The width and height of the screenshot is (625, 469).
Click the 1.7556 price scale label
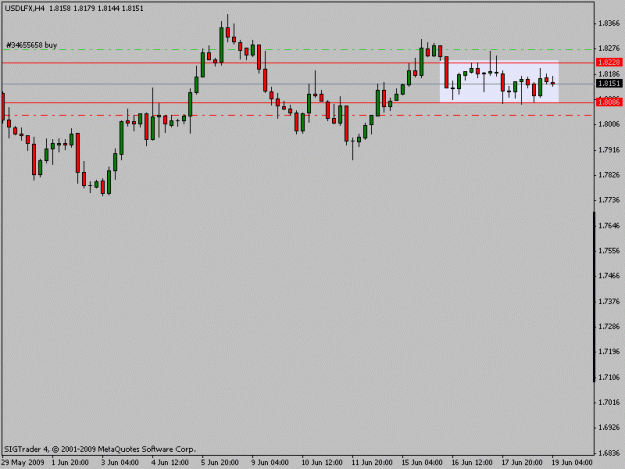coord(609,251)
